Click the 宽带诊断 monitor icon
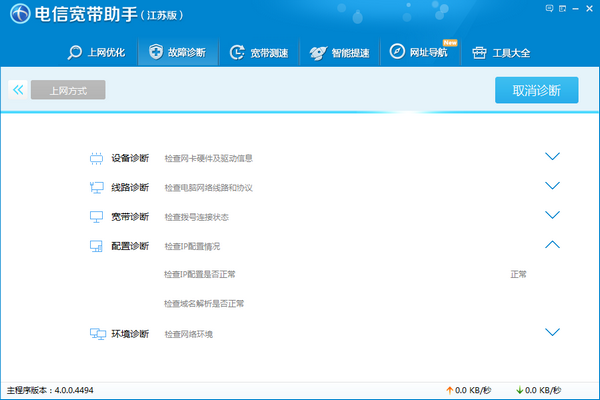600x400 pixels. pyautogui.click(x=97, y=216)
